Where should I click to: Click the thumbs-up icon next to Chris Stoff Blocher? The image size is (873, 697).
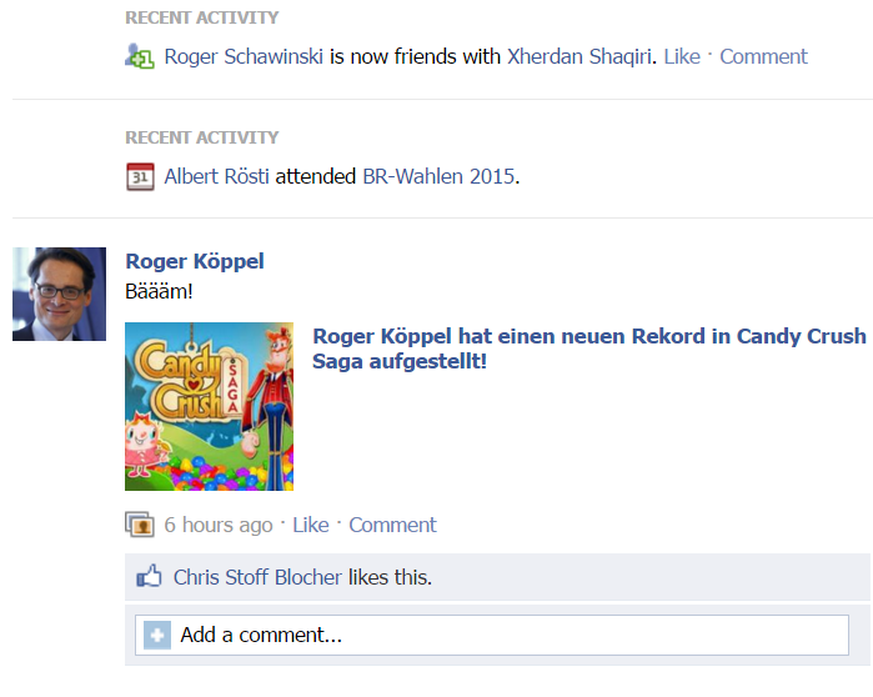pos(149,577)
